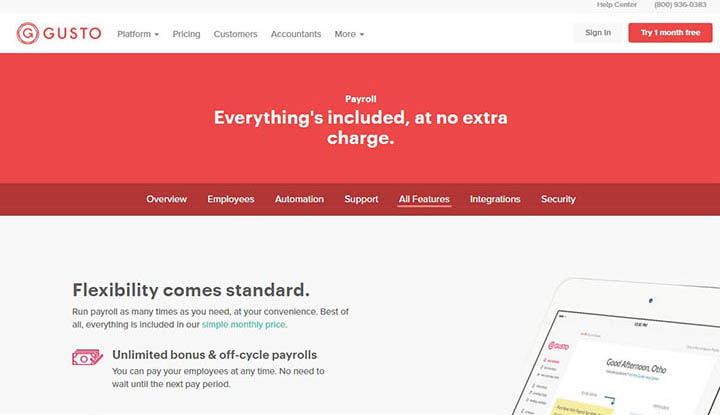Click the Gusto circular G logo icon
This screenshot has height=415, width=720.
point(28,34)
